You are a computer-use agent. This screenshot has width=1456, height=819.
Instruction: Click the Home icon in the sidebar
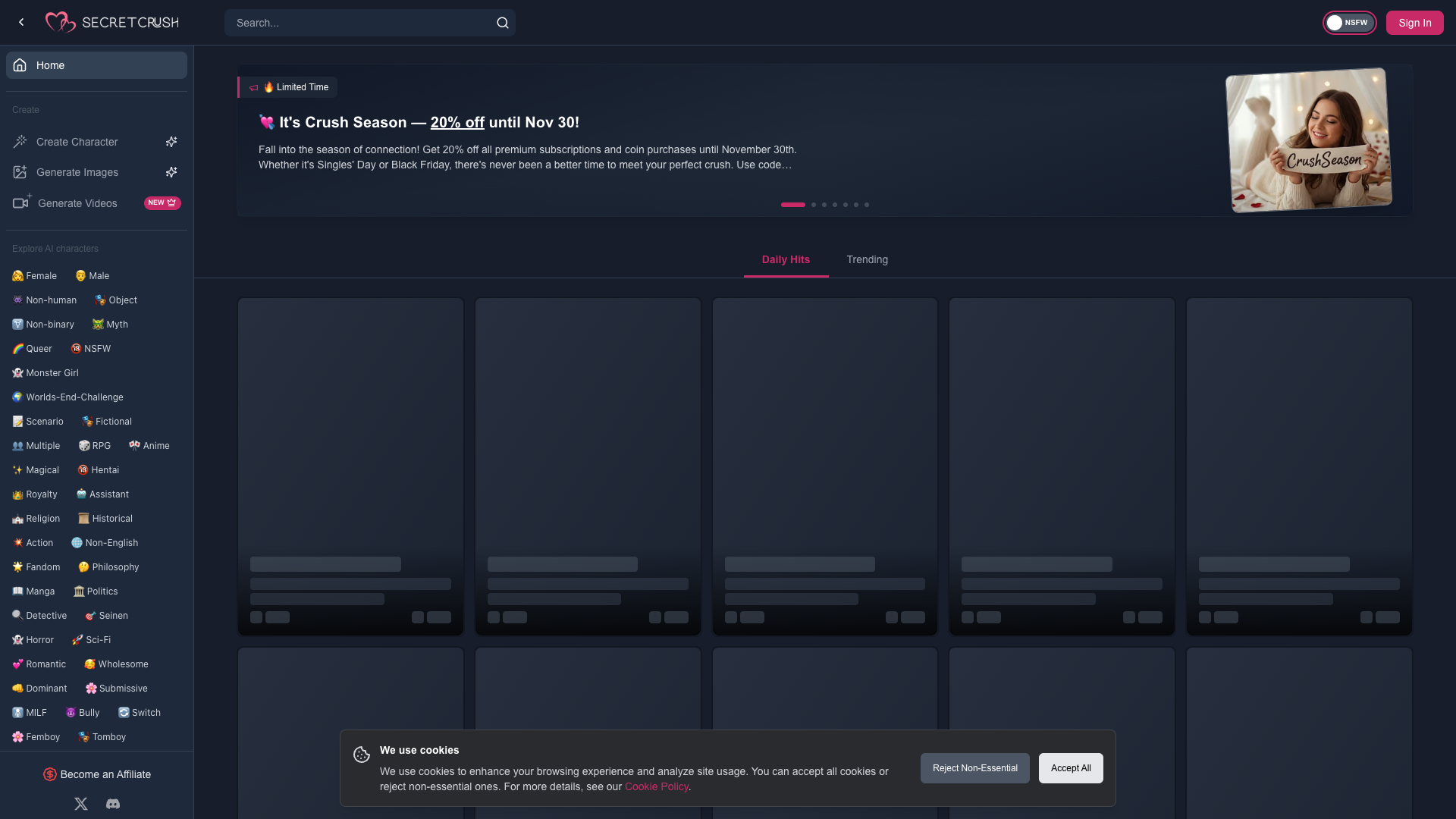(x=20, y=65)
